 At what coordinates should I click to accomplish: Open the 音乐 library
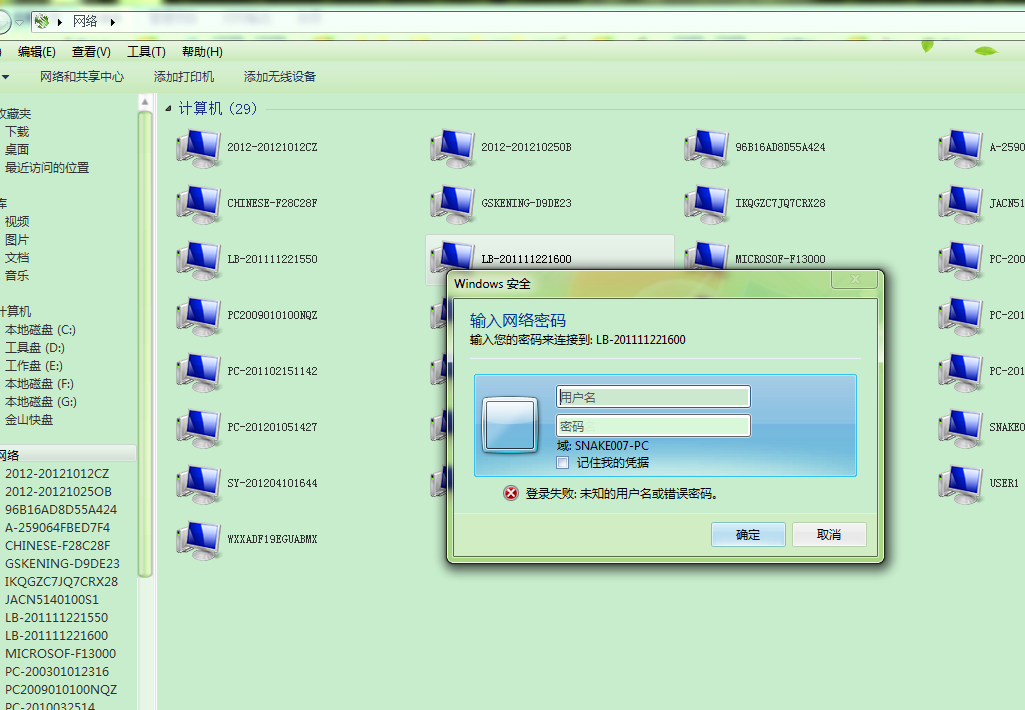[x=17, y=276]
